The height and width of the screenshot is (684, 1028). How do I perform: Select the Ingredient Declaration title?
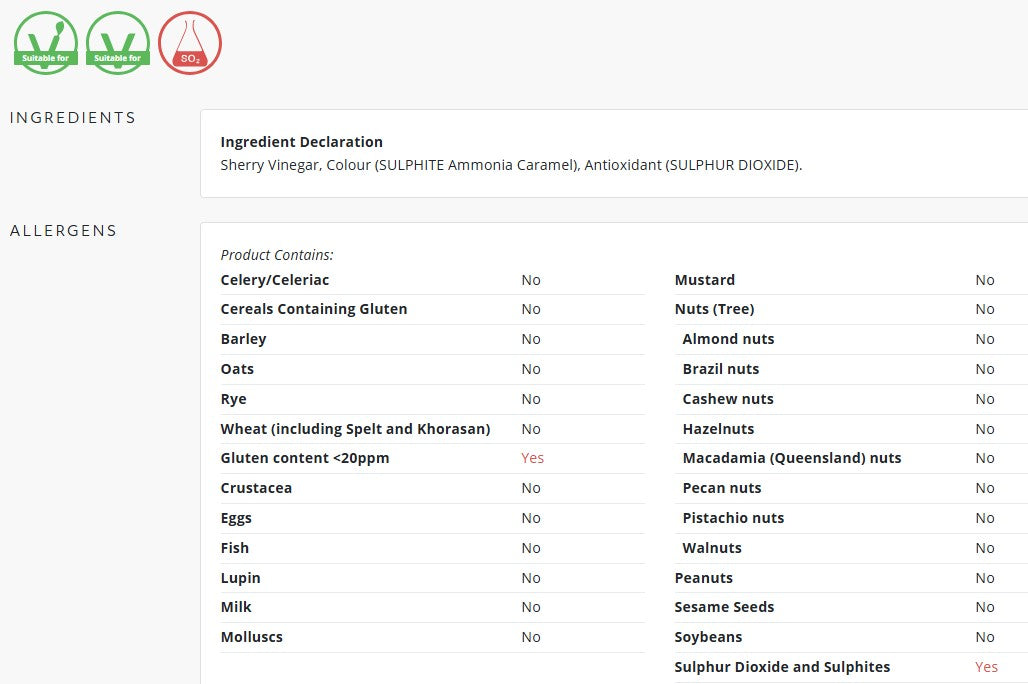point(302,142)
